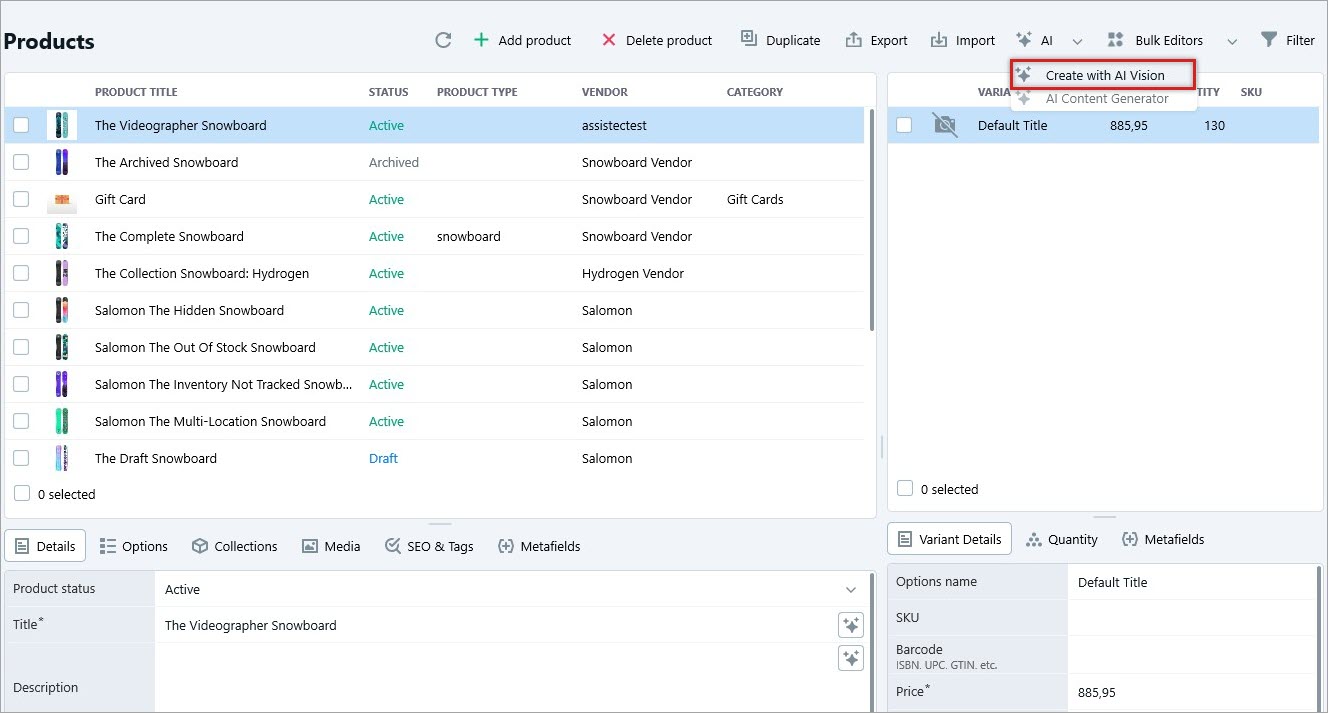Expand the AI dropdown arrow
The width and height of the screenshot is (1328, 713).
[x=1077, y=41]
